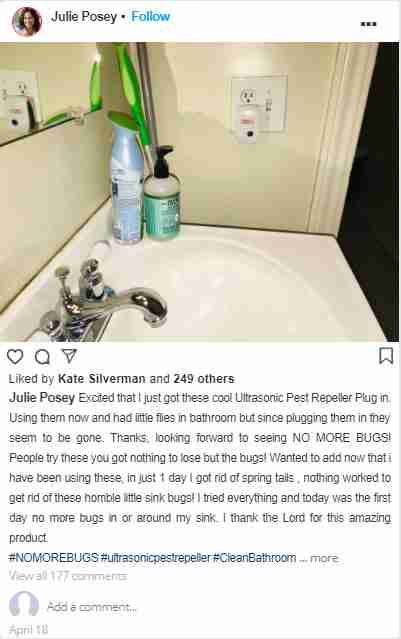Image resolution: width=401 pixels, height=639 pixels.
Task: Share post using paper plane icon
Action: coord(69,356)
